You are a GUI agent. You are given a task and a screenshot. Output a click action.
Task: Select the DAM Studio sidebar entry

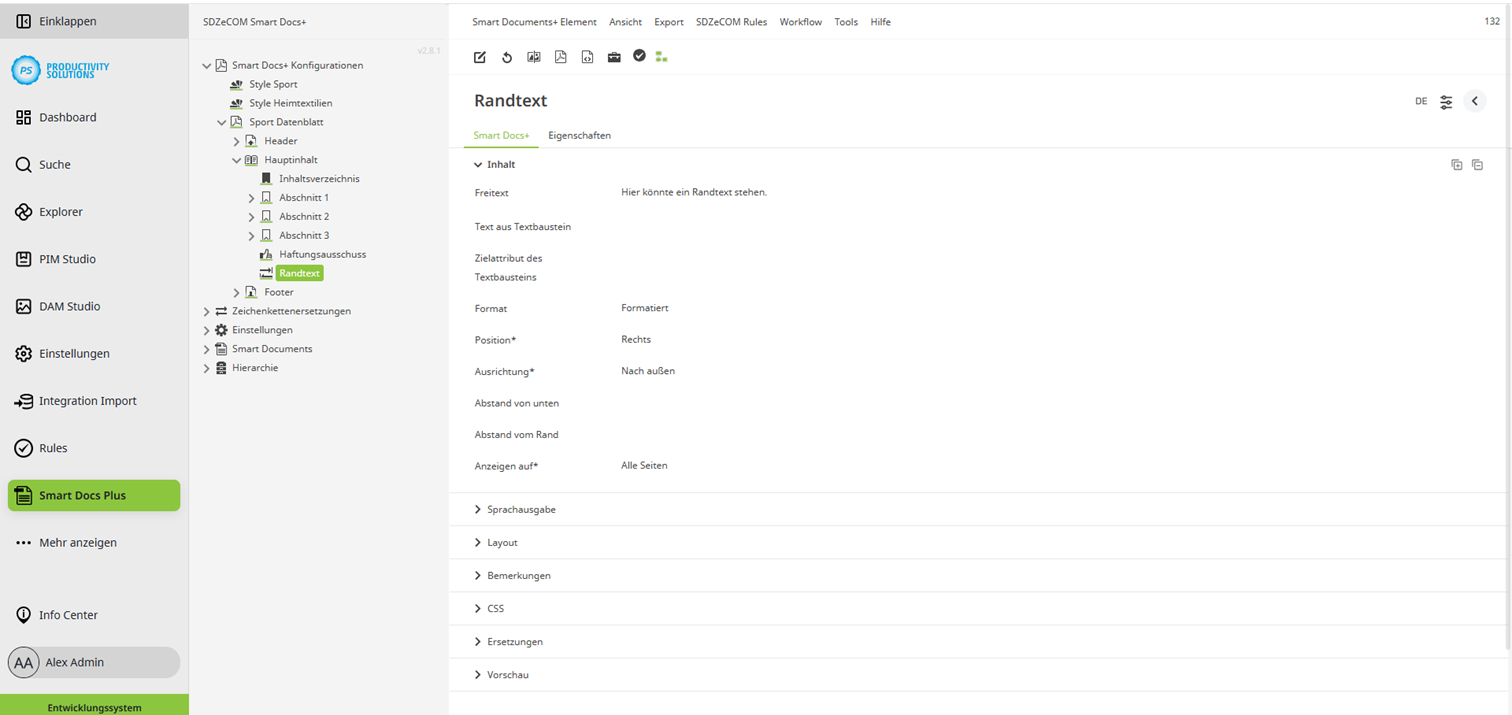(68, 306)
